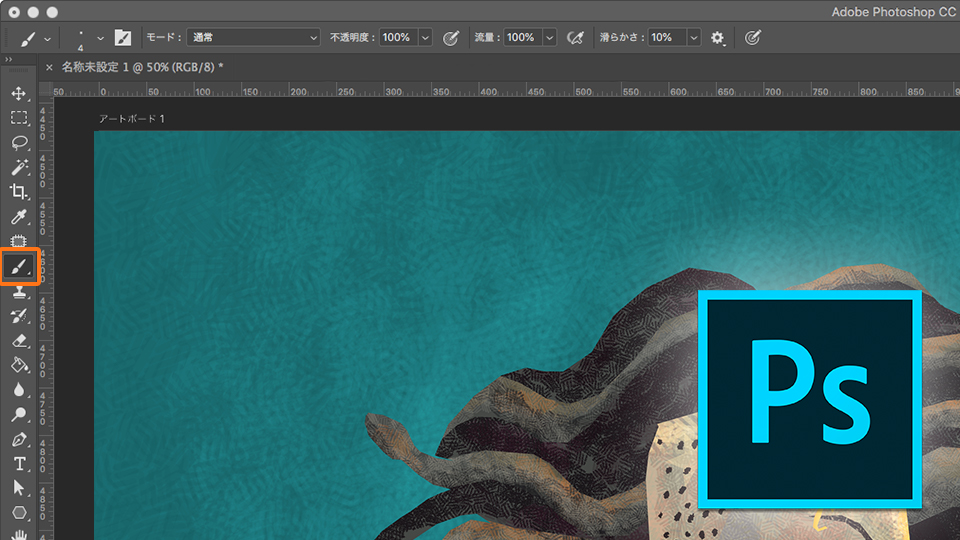Close the 名称未設定 1 document tab
960x540 pixels.
coord(49,67)
